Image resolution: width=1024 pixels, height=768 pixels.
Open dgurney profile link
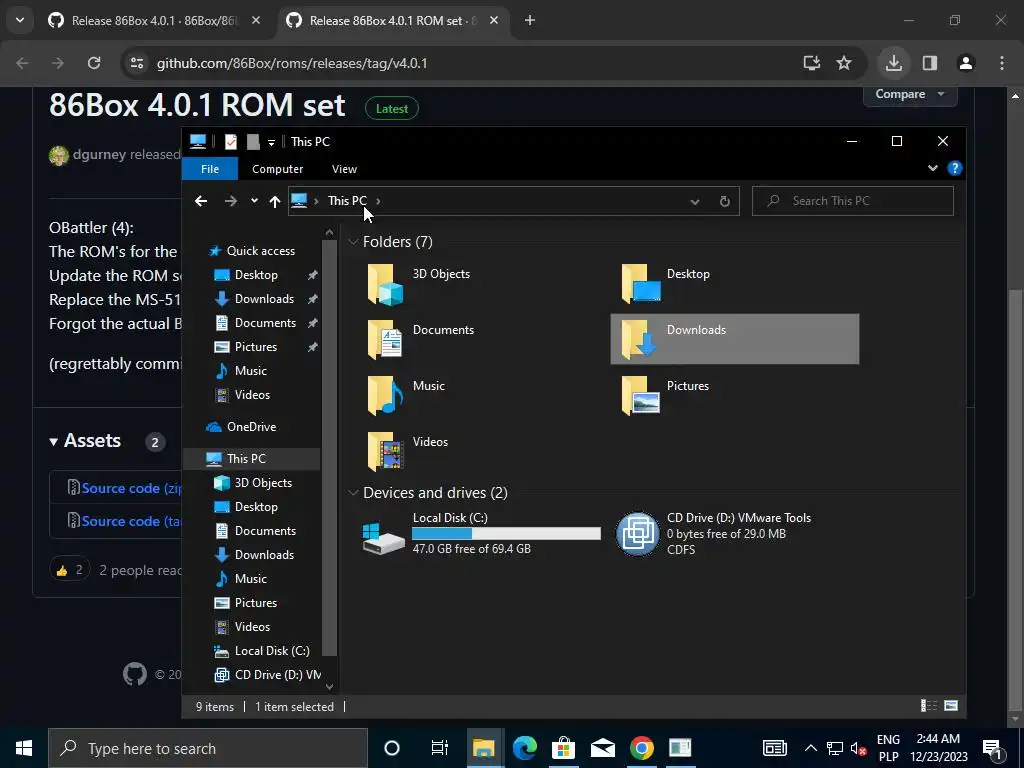[99, 155]
